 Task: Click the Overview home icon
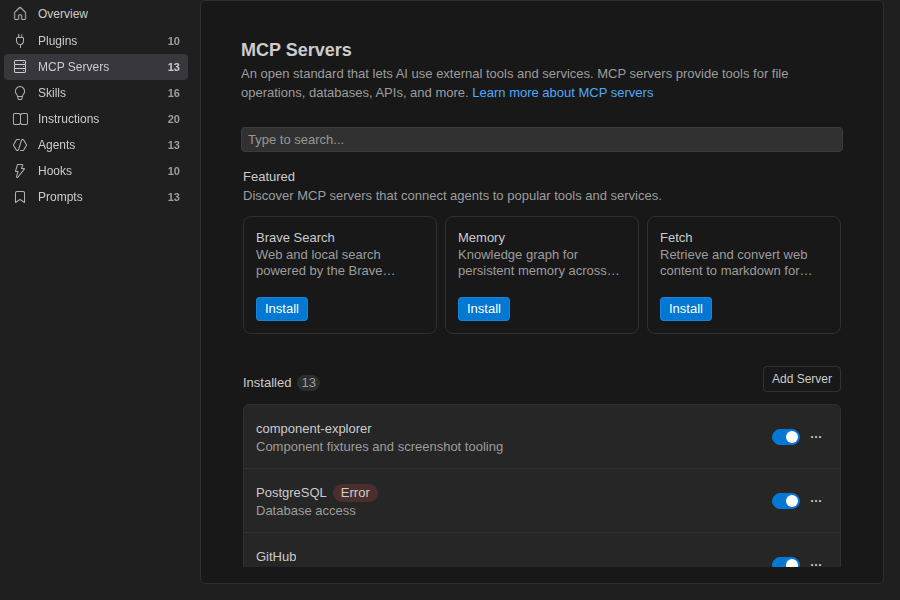point(20,14)
